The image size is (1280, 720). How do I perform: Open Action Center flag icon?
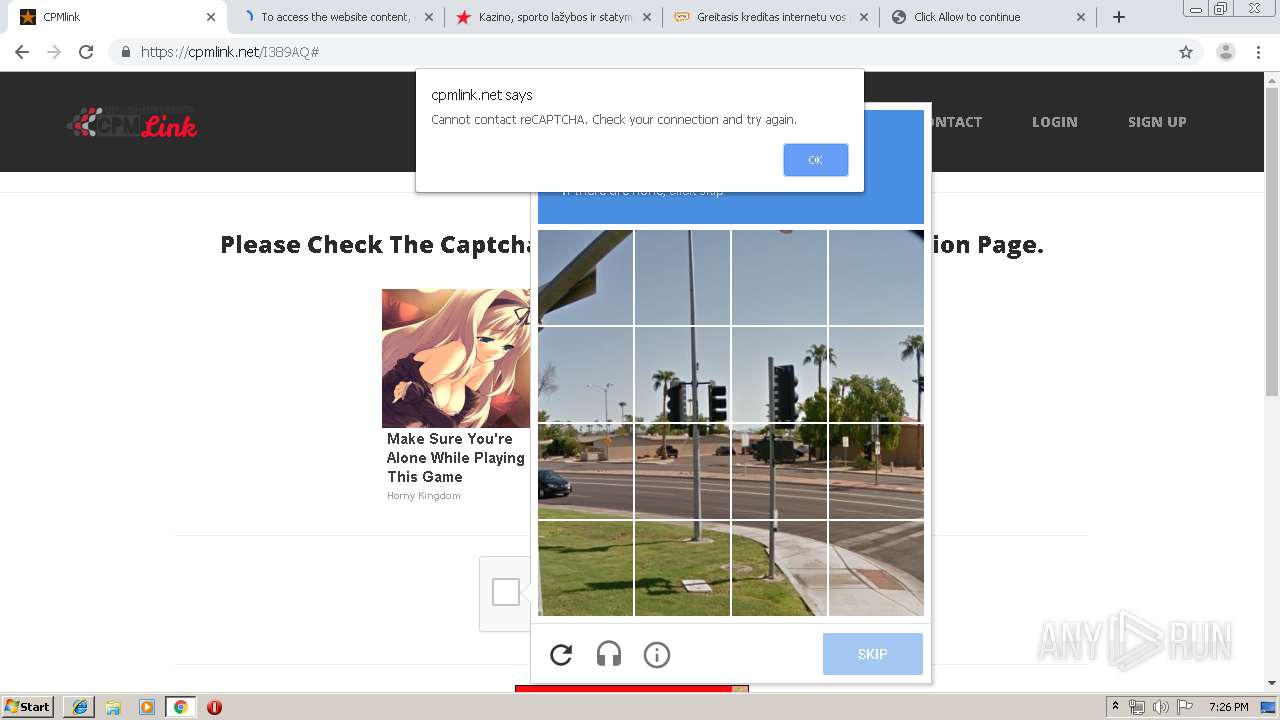(x=1184, y=707)
